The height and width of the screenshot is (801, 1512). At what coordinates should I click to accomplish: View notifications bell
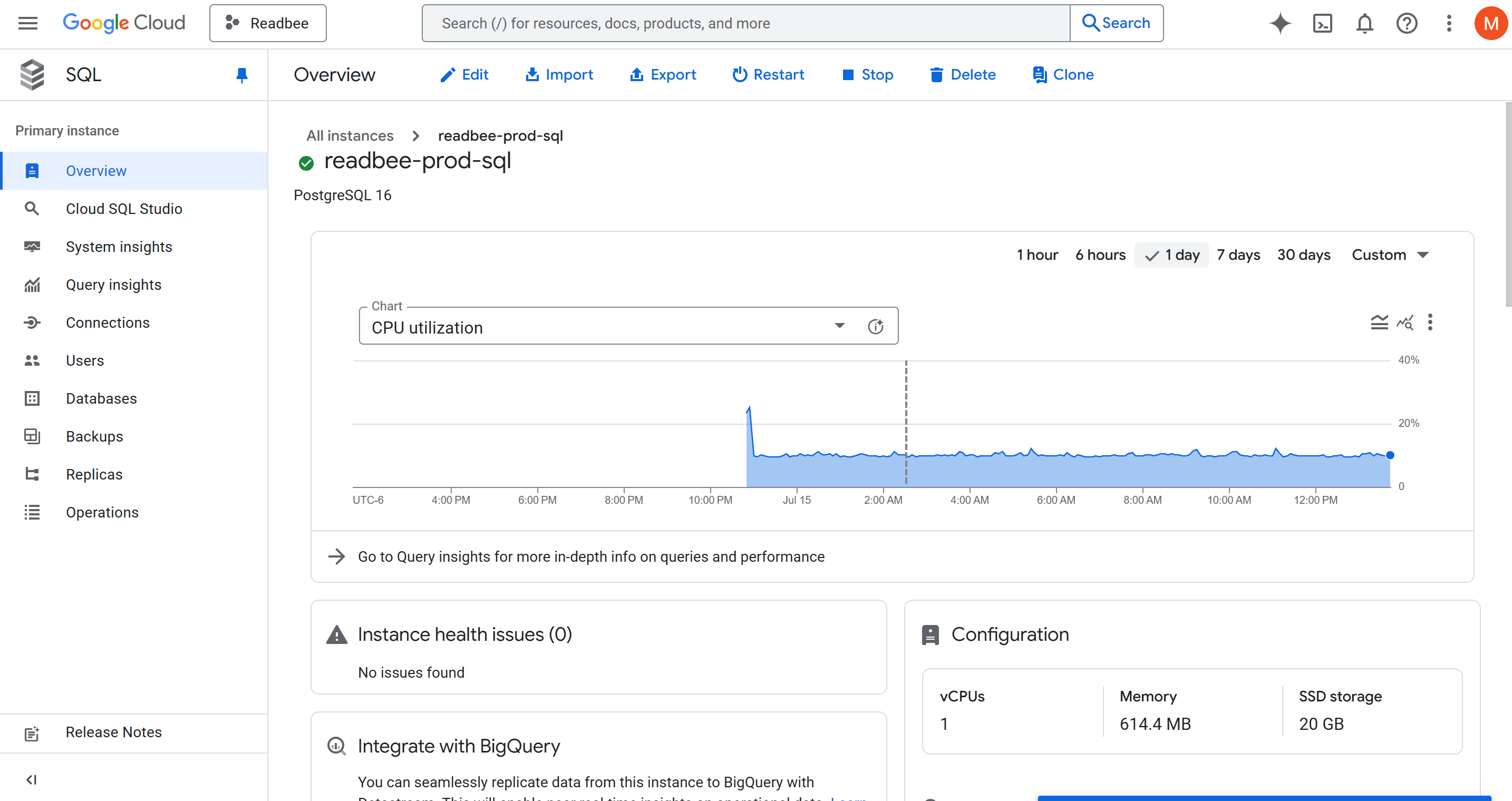pos(1365,24)
